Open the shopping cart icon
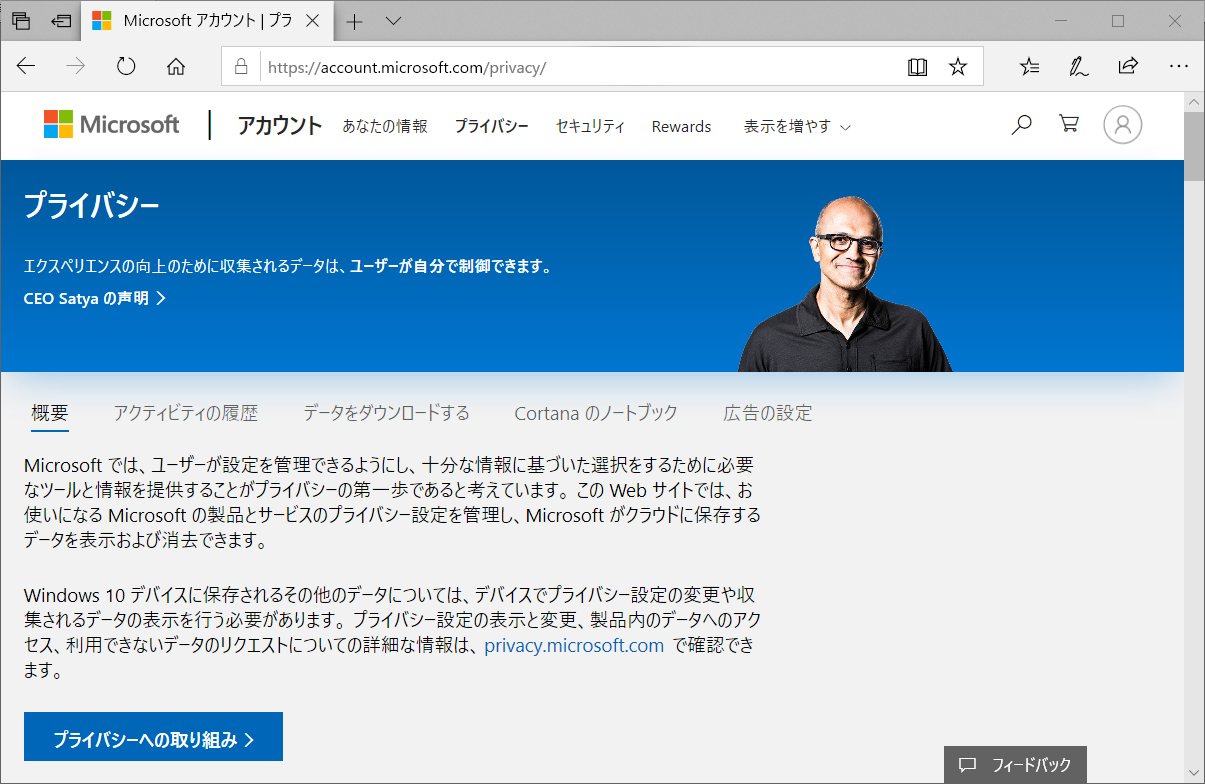 point(1069,124)
